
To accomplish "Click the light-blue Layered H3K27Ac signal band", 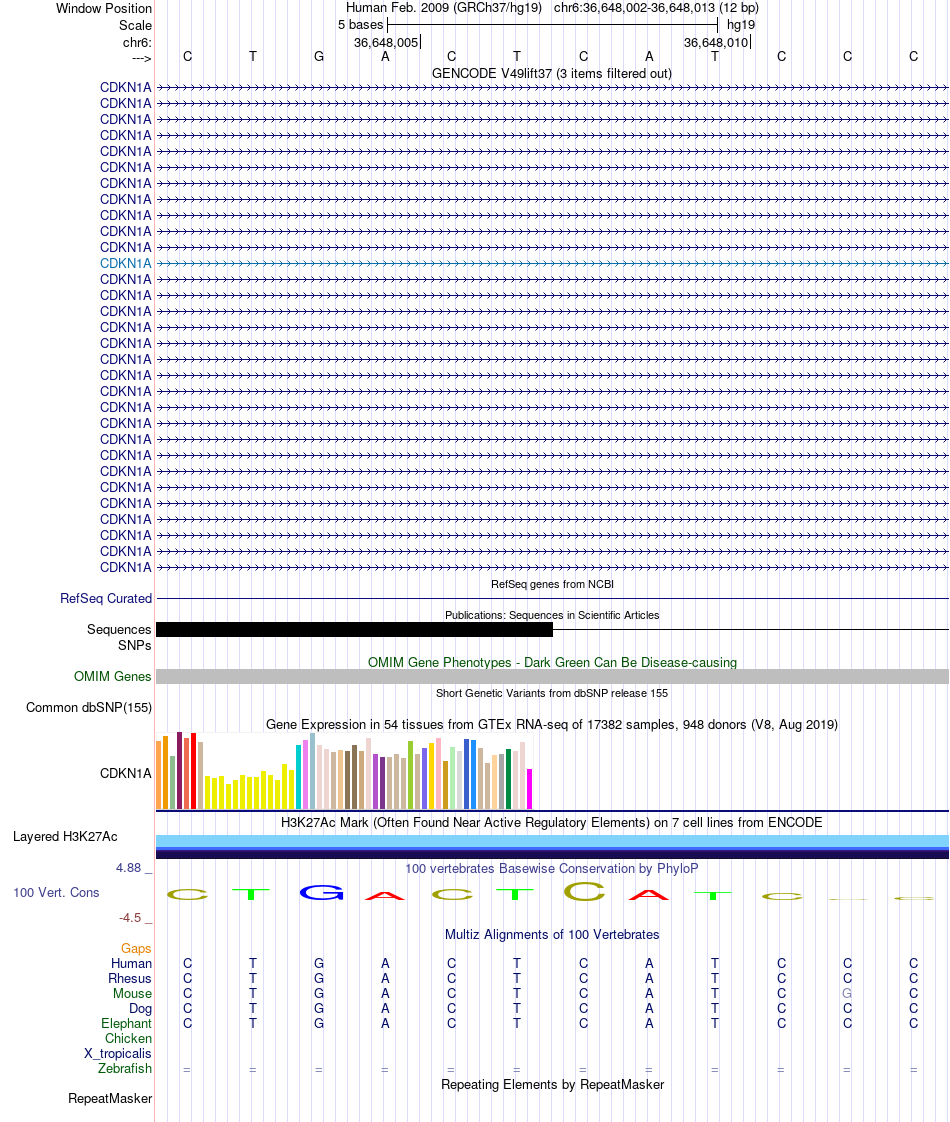I will pyautogui.click(x=552, y=841).
